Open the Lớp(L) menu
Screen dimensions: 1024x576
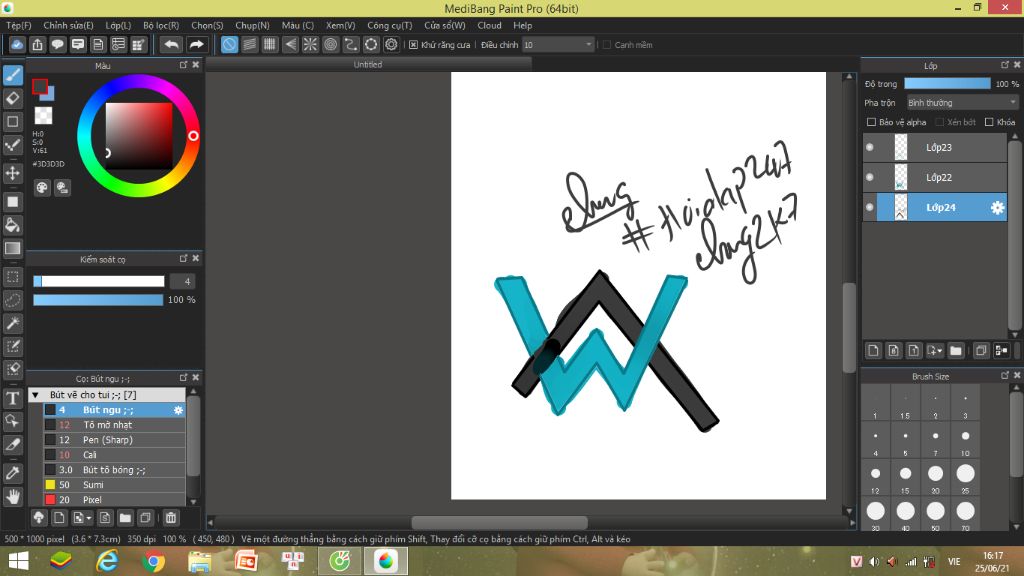pyautogui.click(x=118, y=25)
